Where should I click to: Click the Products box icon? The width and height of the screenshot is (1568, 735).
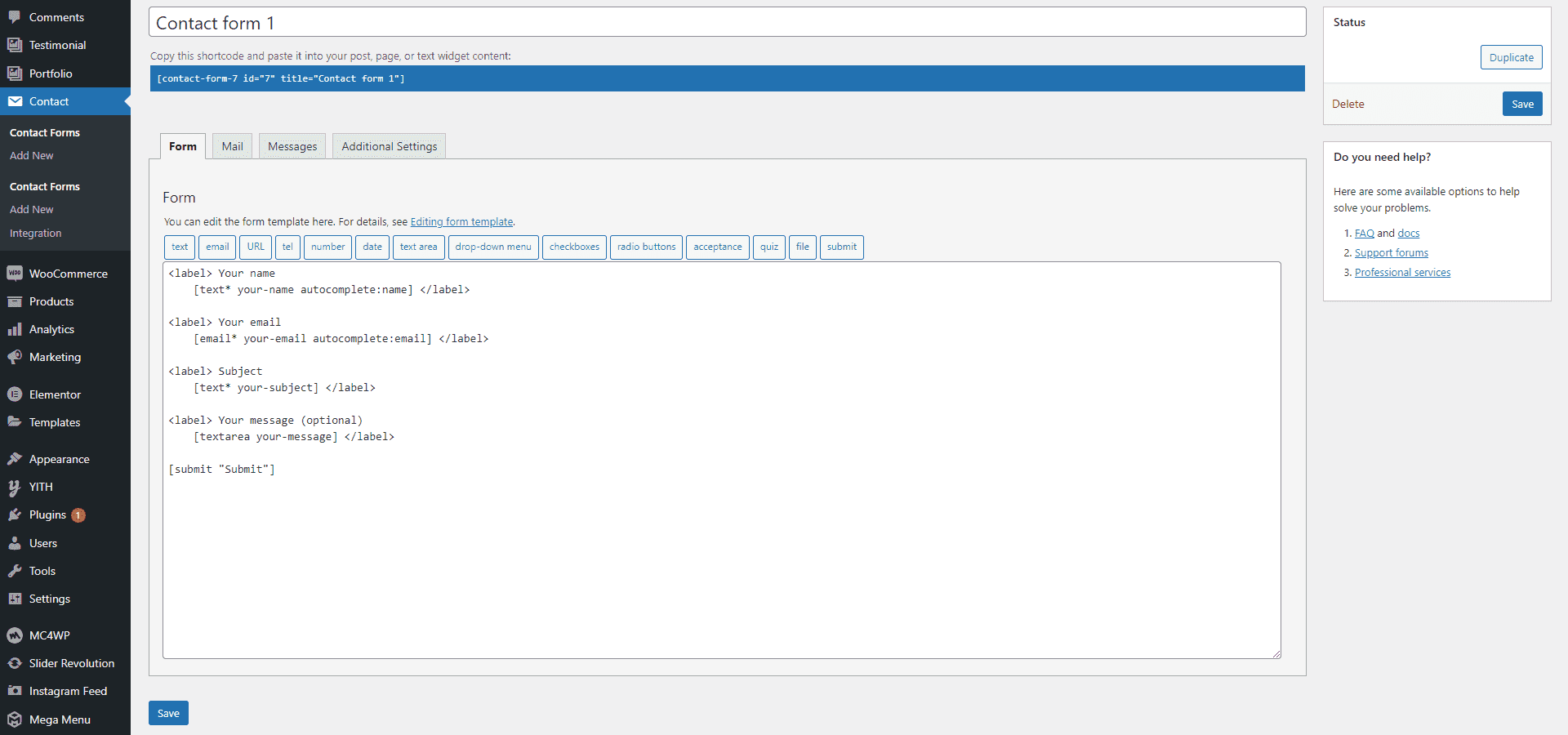15,301
